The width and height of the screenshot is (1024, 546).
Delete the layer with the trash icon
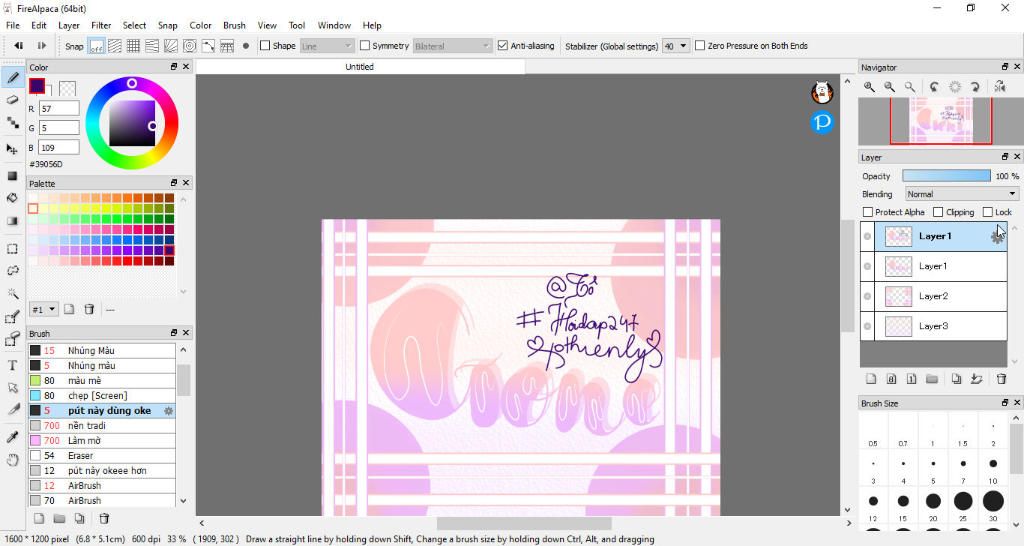pos(1001,379)
